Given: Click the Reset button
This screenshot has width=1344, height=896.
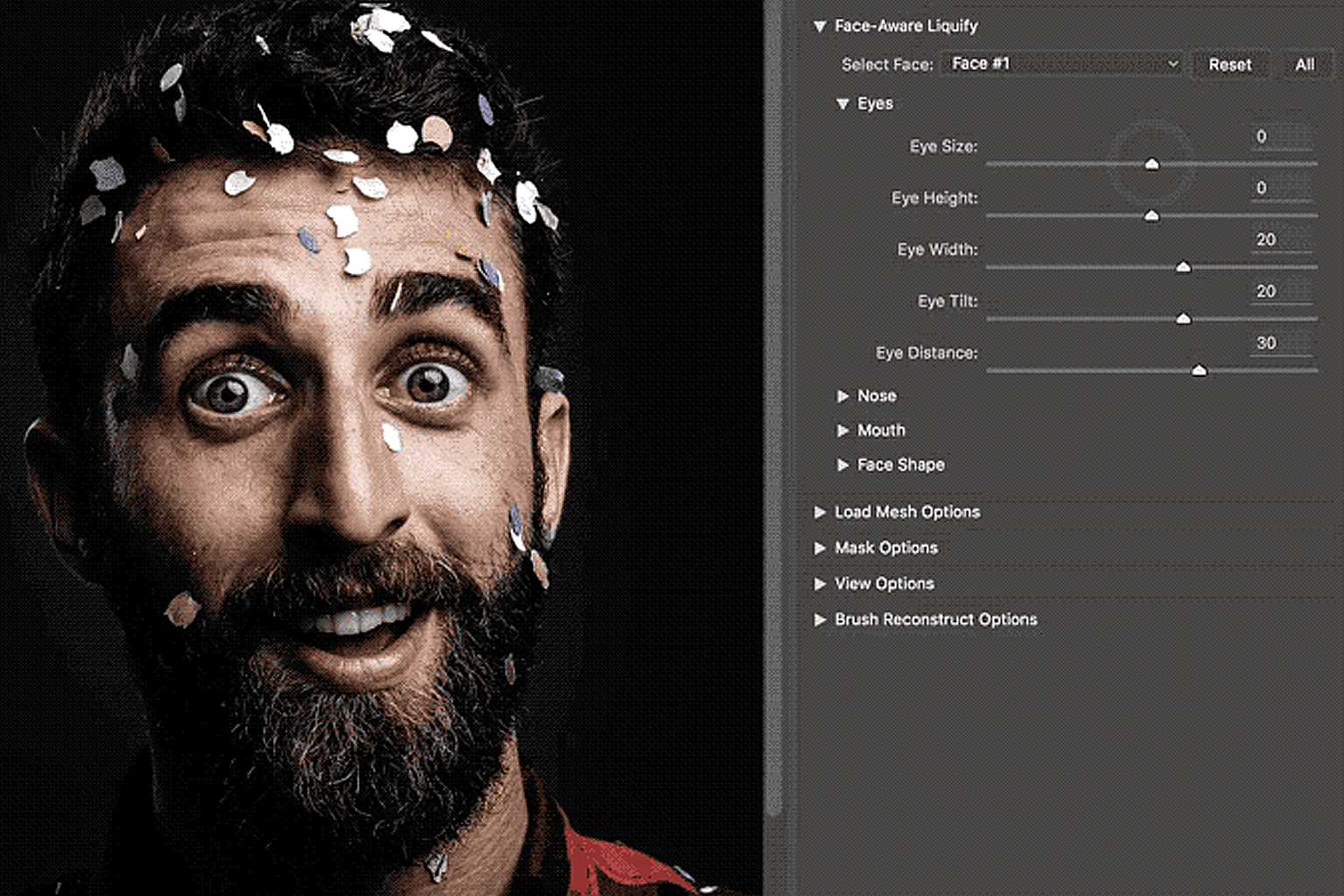Looking at the screenshot, I should click(x=1229, y=65).
